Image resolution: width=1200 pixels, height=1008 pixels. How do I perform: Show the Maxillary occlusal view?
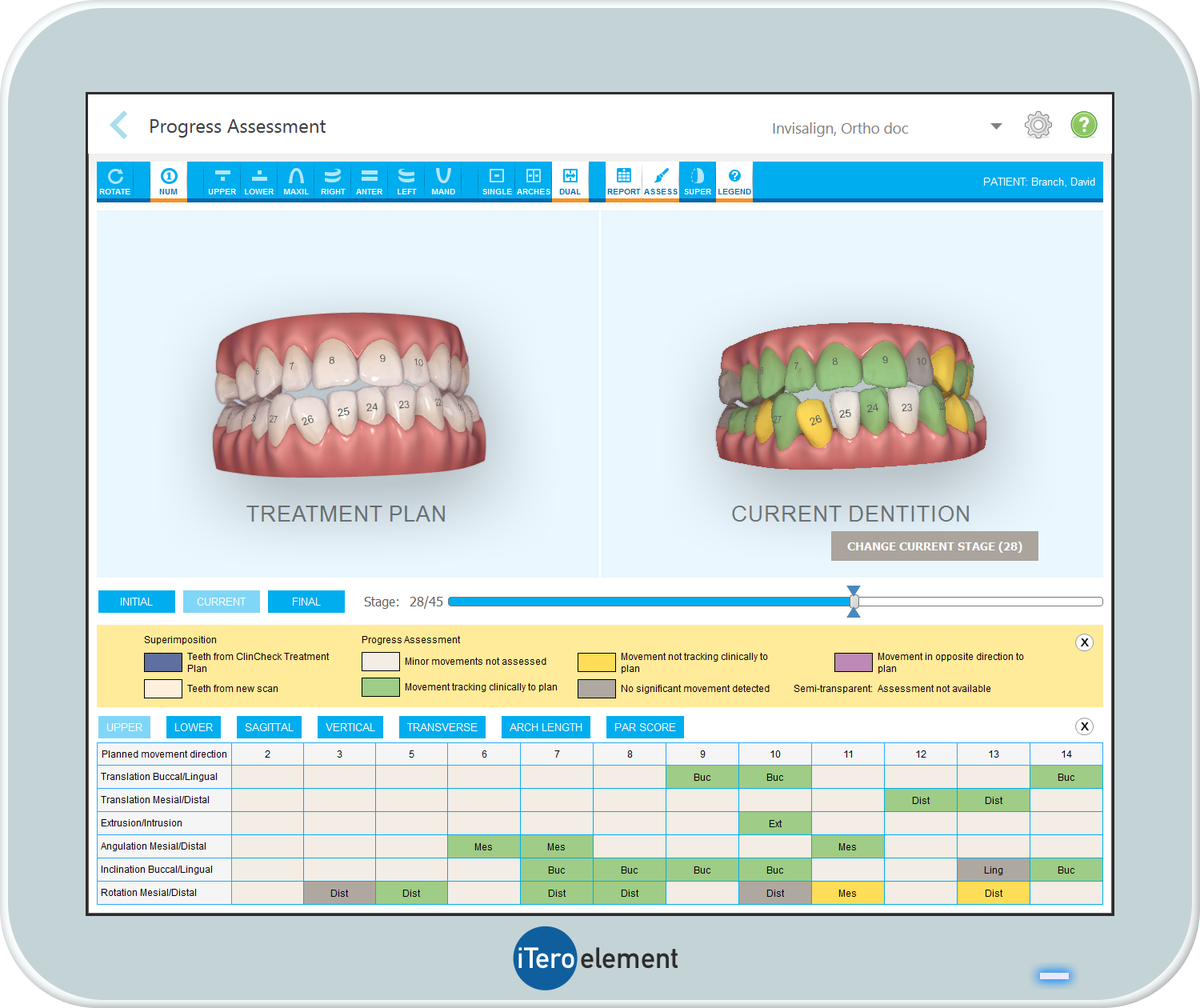(x=296, y=181)
